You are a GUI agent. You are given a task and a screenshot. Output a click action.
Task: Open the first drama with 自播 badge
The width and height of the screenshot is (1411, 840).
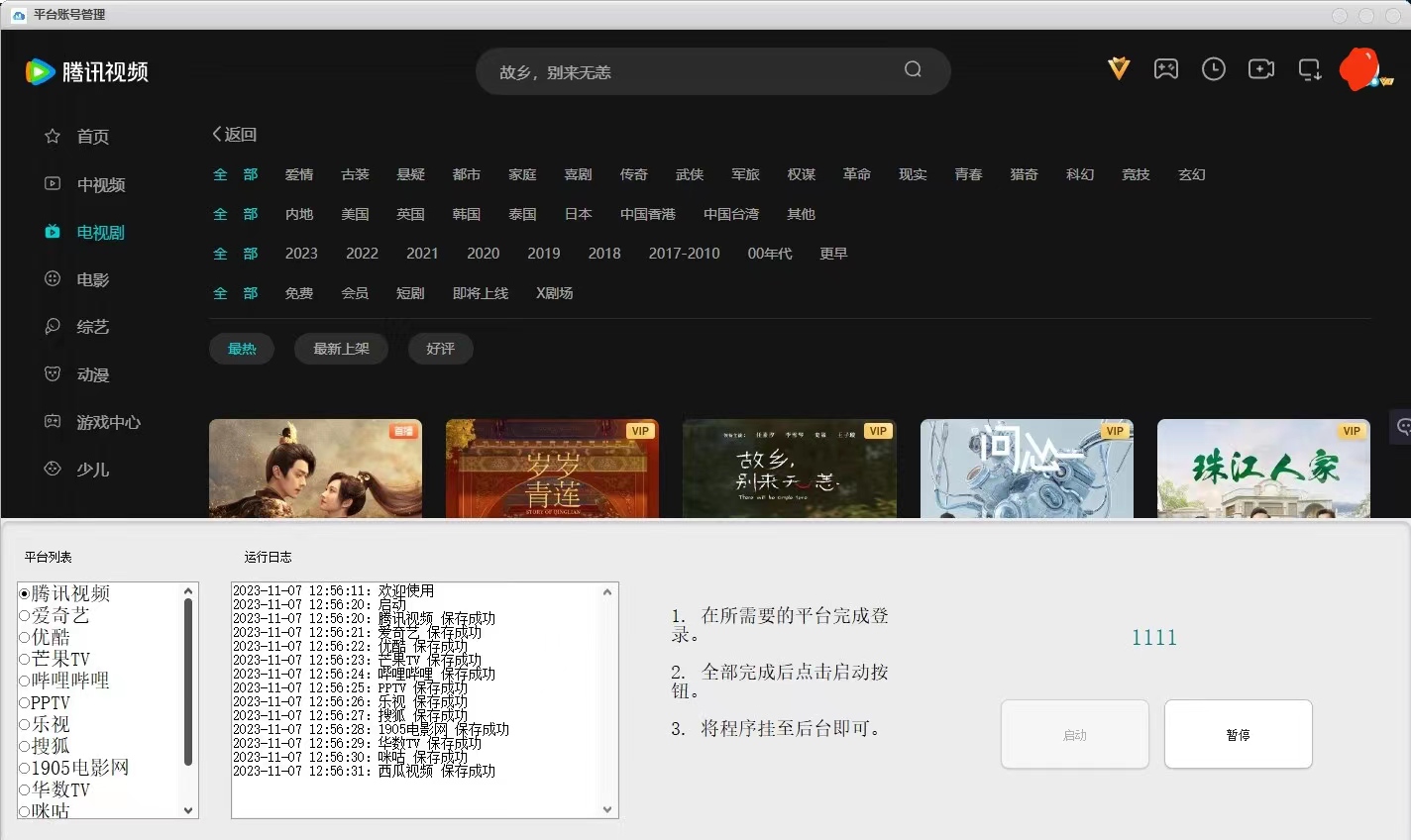tap(315, 469)
